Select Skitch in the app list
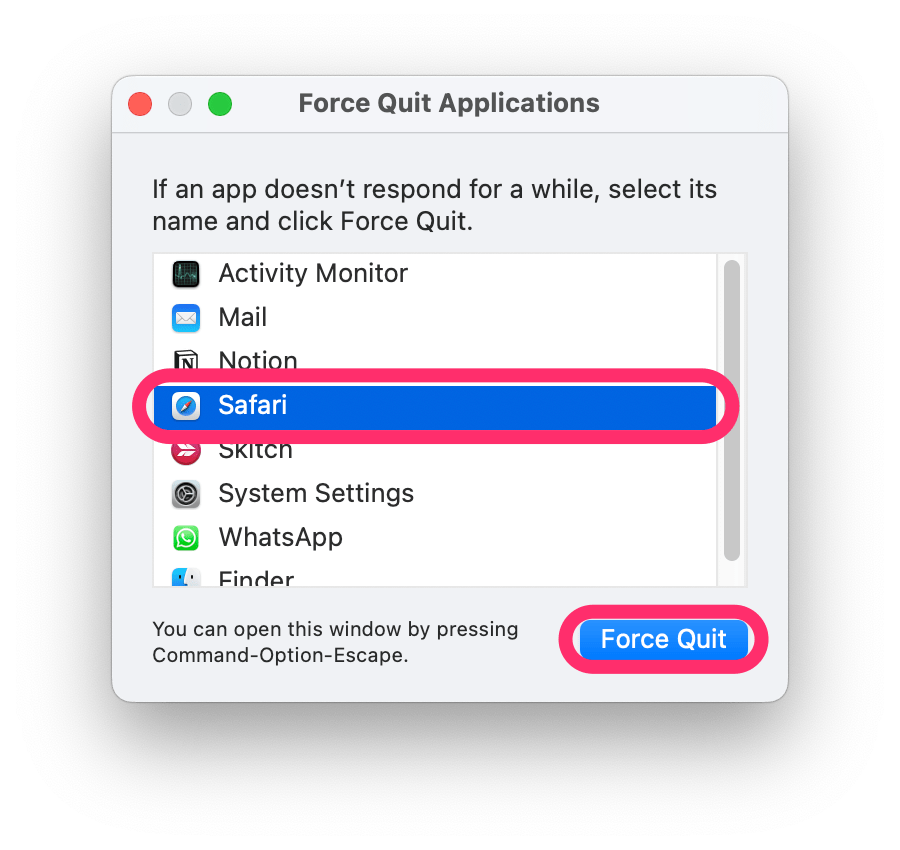900x850 pixels. coord(435,453)
